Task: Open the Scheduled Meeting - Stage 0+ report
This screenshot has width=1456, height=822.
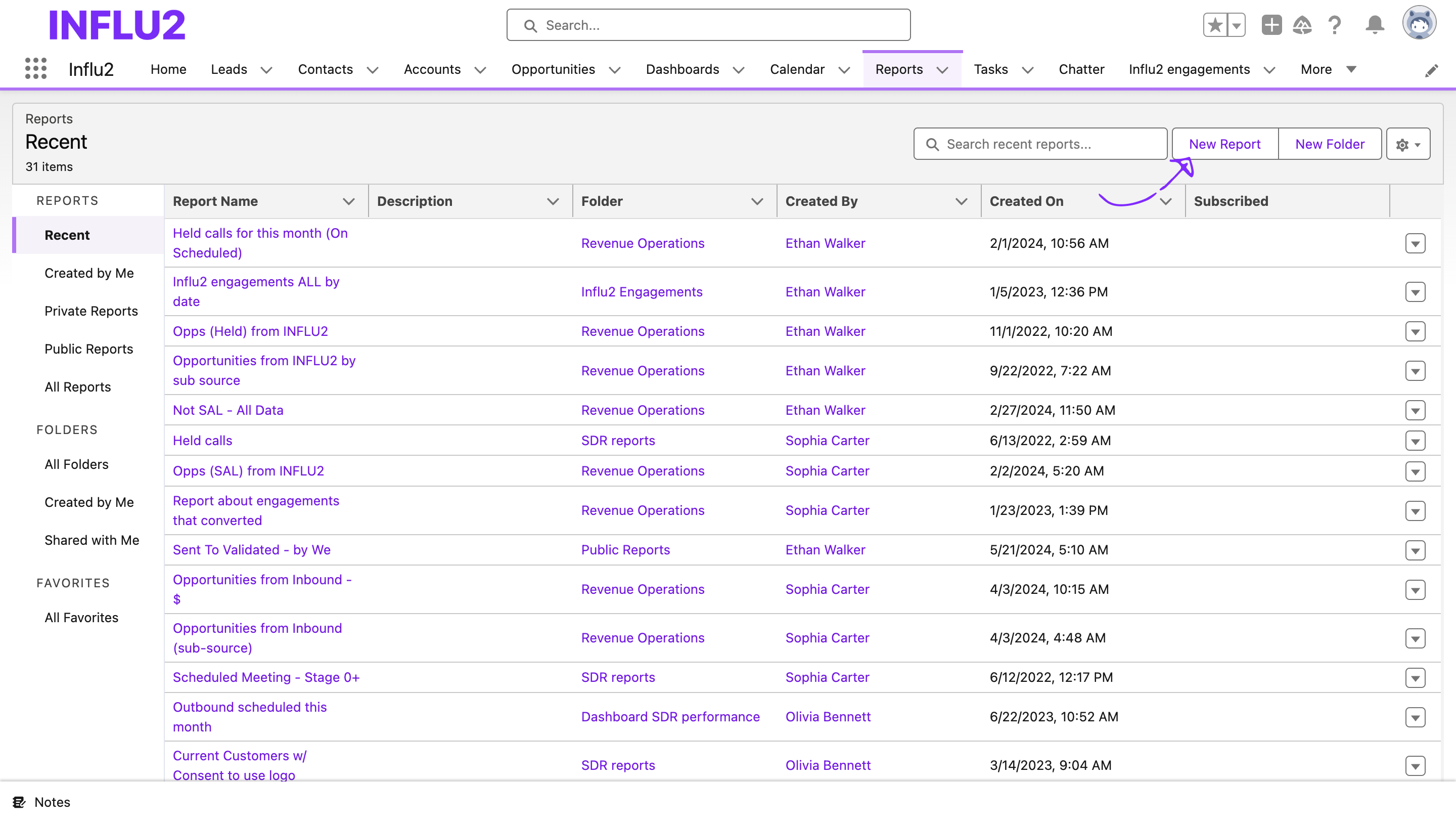Action: pos(265,677)
